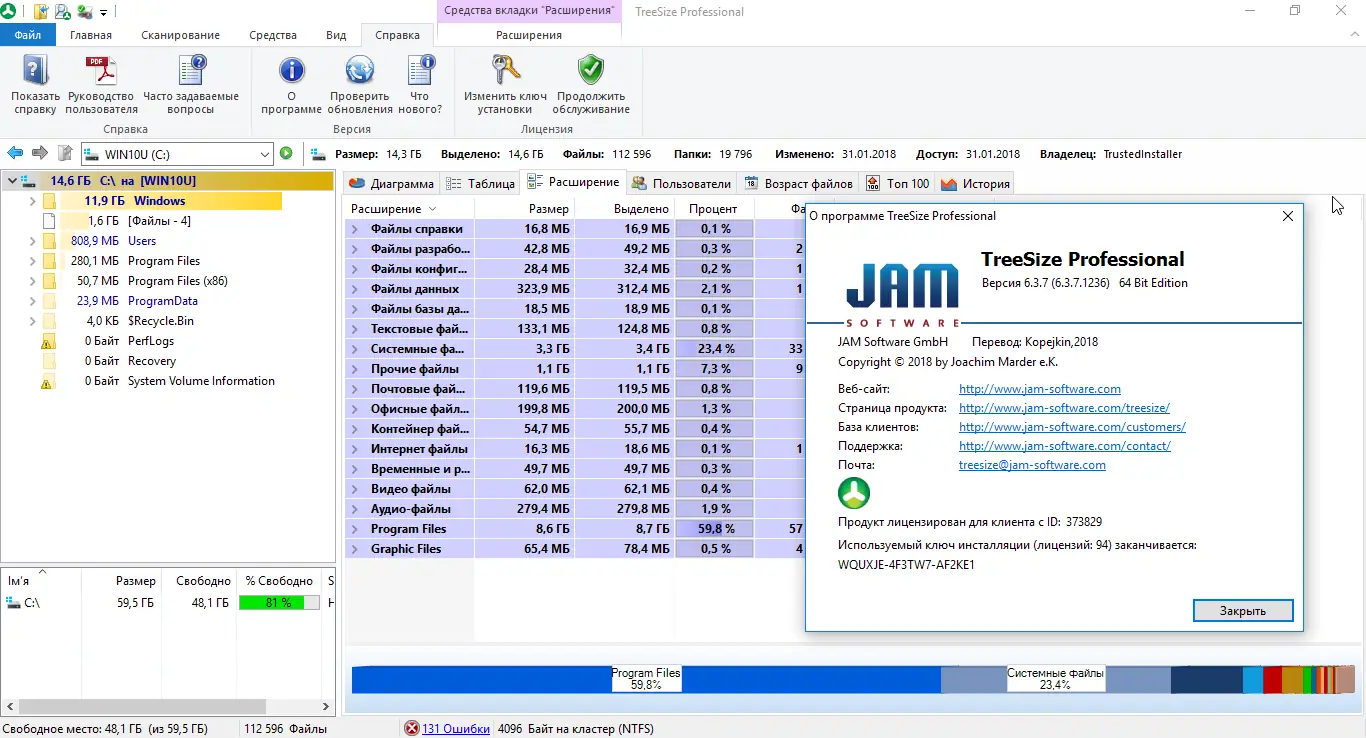
Task: Click the file search icon in quick access toolbar
Action: tap(63, 12)
